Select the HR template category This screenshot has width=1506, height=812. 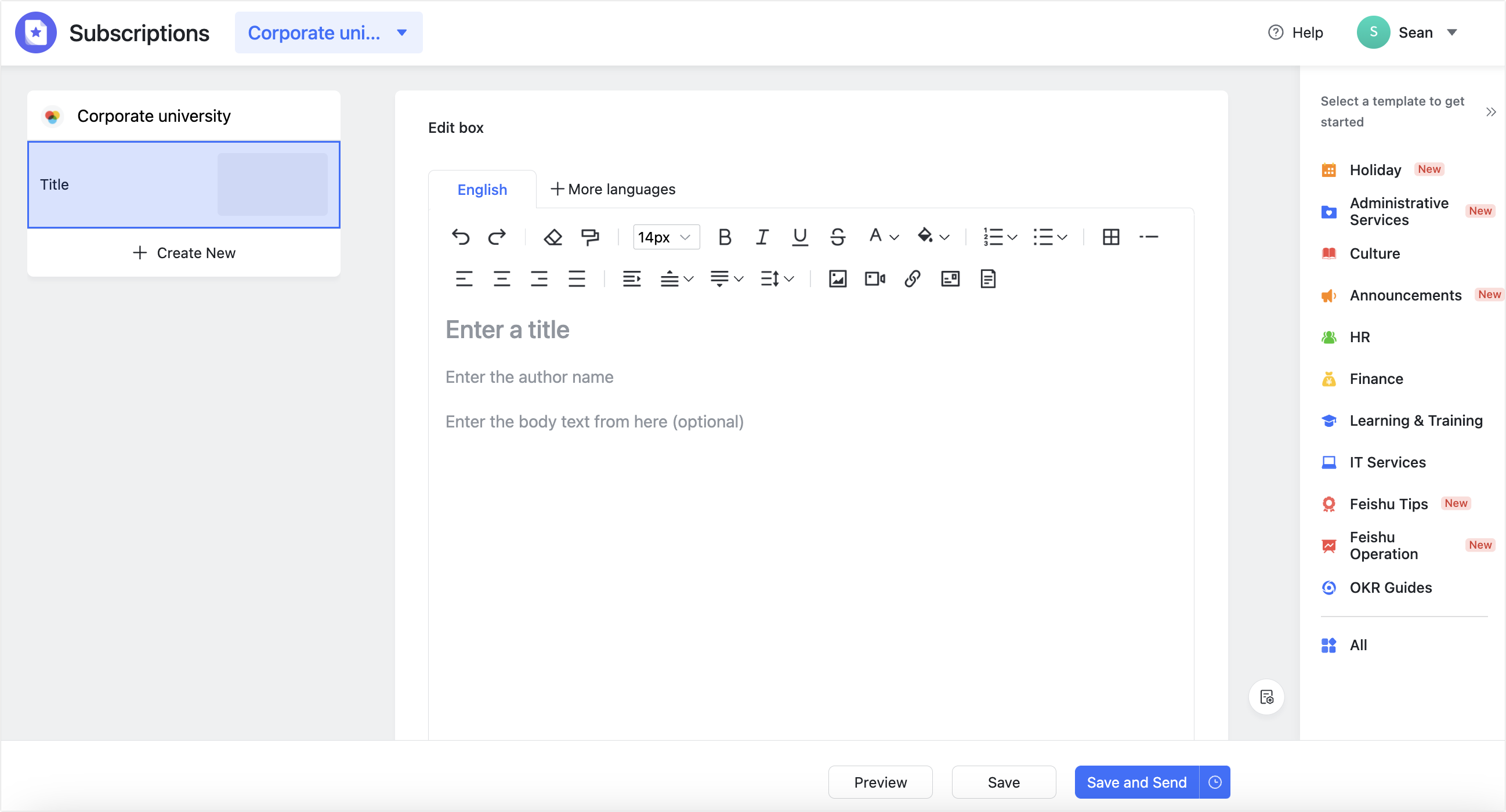[1359, 337]
